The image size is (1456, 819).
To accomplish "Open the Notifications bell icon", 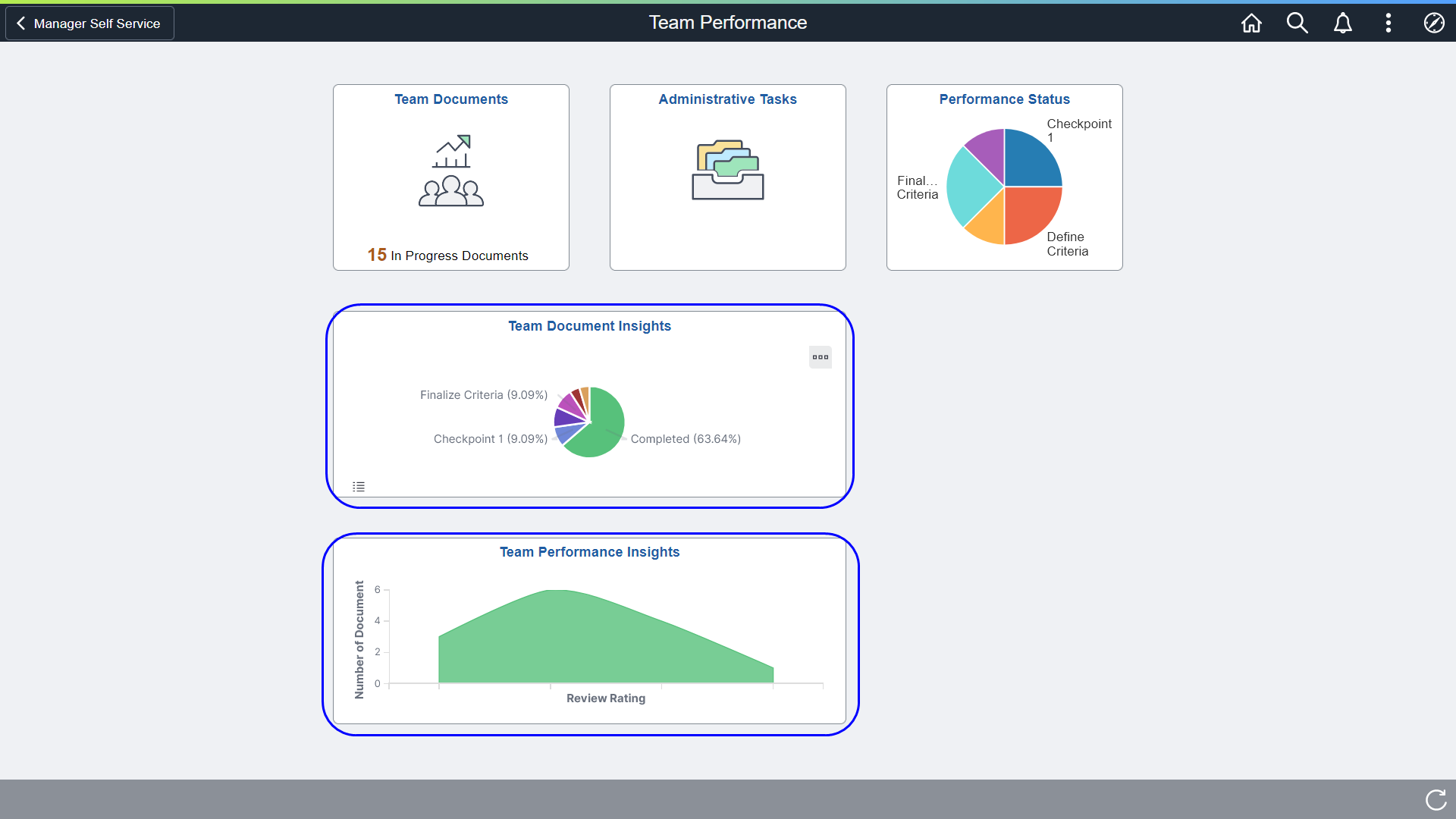I will point(1342,23).
